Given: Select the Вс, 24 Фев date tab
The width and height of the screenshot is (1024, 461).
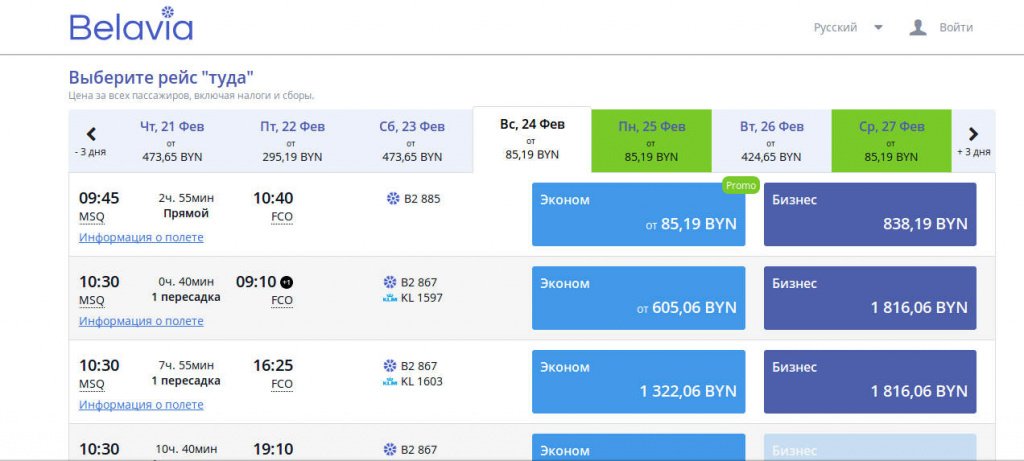Looking at the screenshot, I should point(532,140).
